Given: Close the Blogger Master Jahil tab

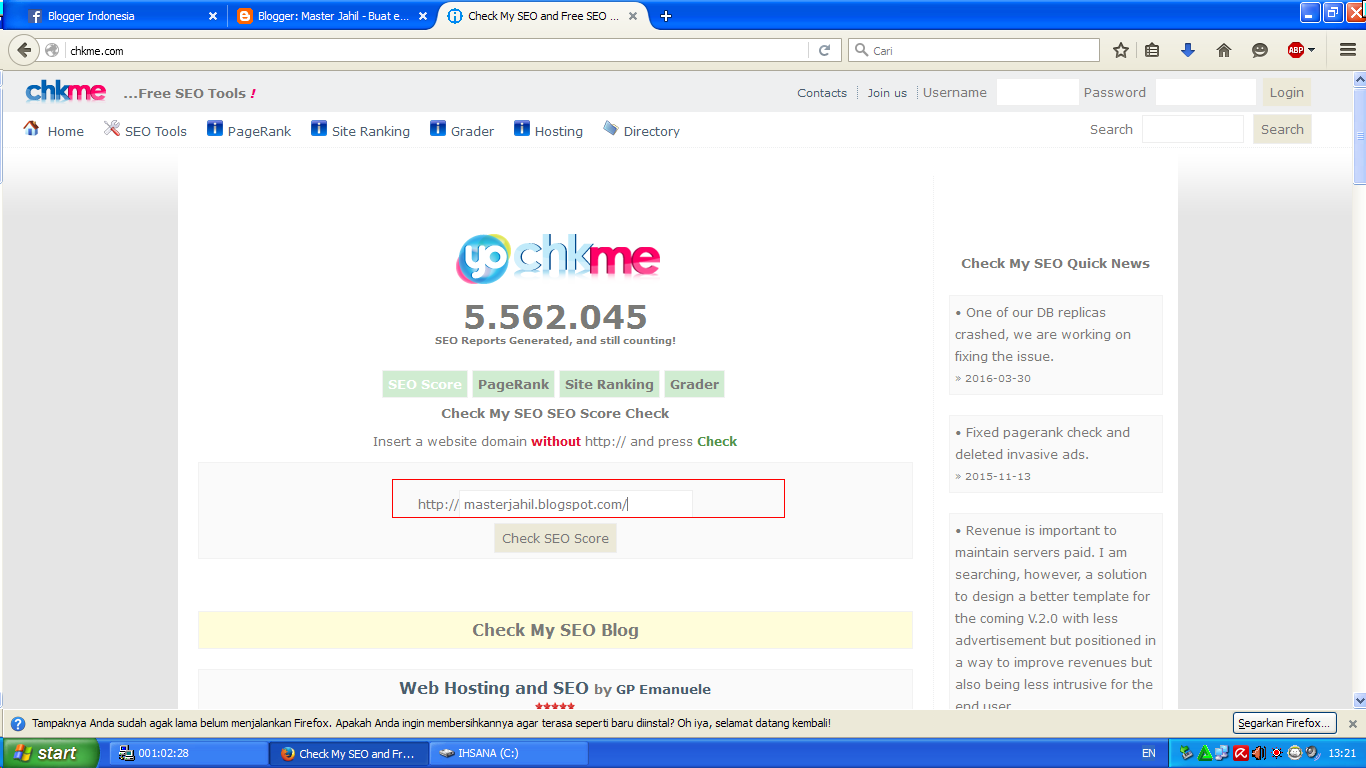Looking at the screenshot, I should tap(423, 16).
